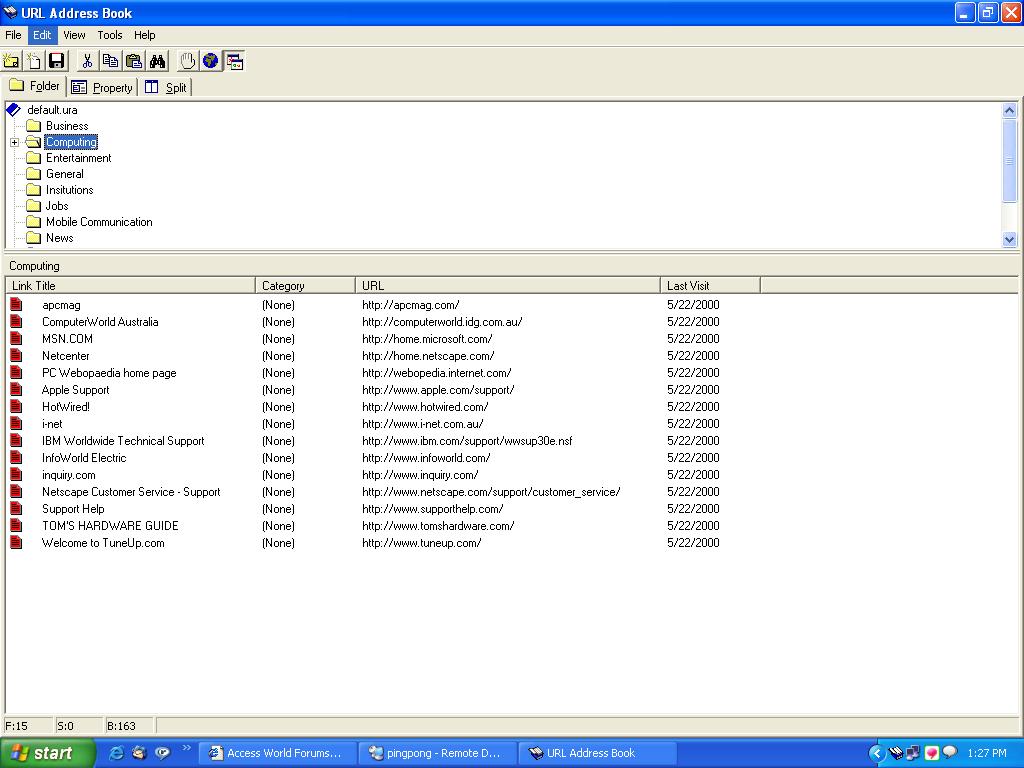Screen dimensions: 1024x768
Task: Select the Netcenter link title
Action: pyautogui.click(x=65, y=355)
